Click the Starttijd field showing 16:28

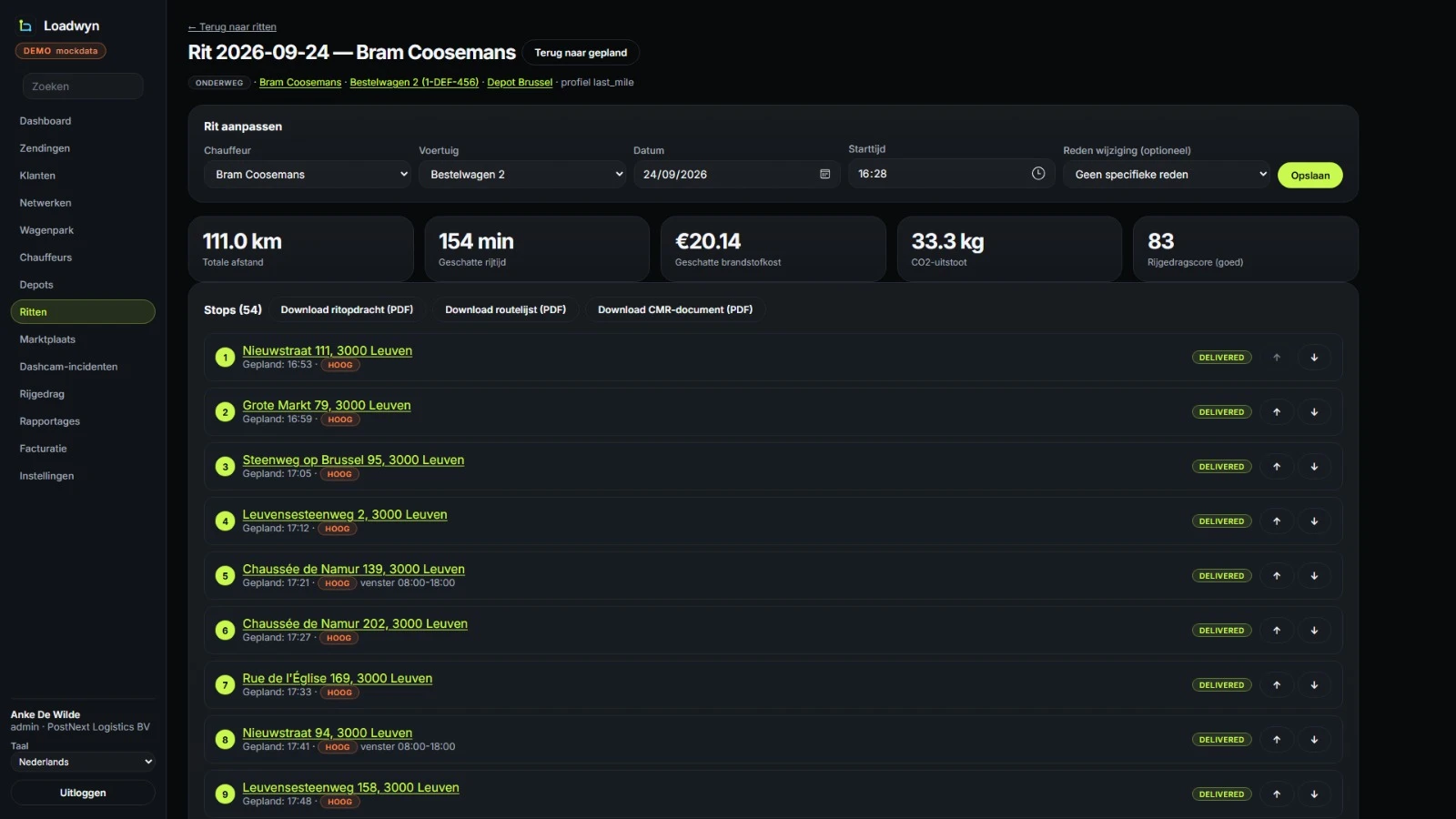pyautogui.click(x=950, y=174)
